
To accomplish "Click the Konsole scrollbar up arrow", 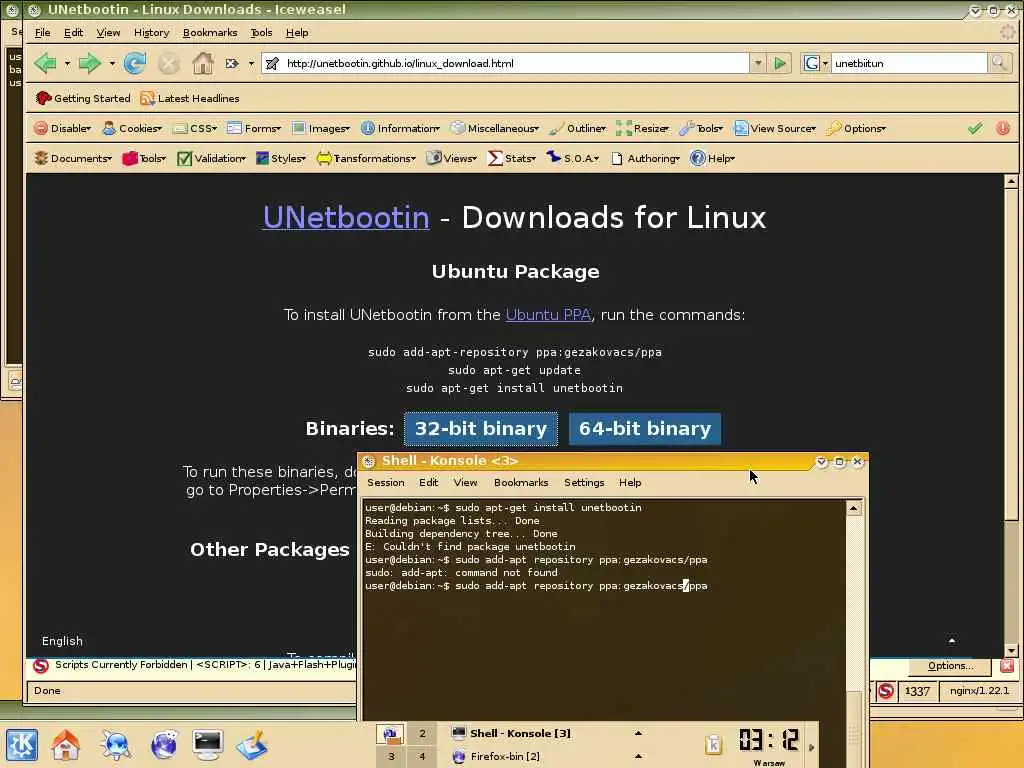I will (x=854, y=507).
